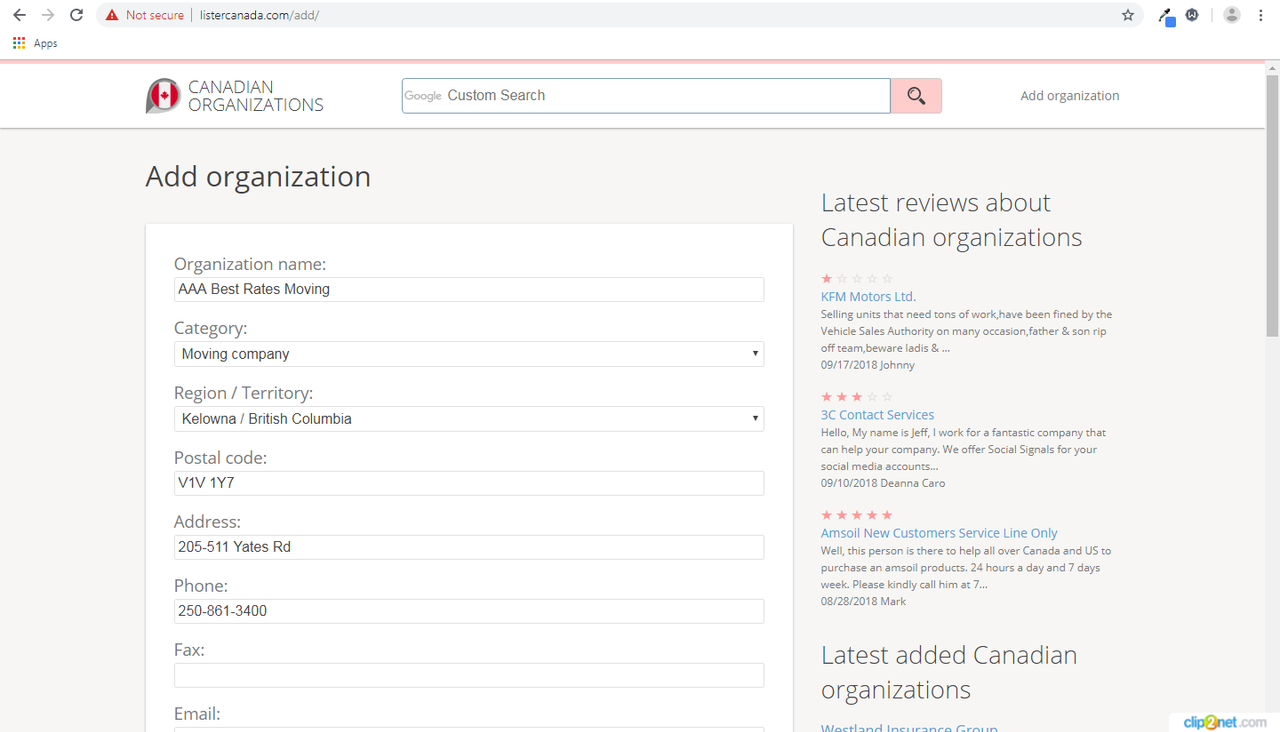
Task: Bookmark this page with the star icon
Action: pyautogui.click(x=1128, y=15)
